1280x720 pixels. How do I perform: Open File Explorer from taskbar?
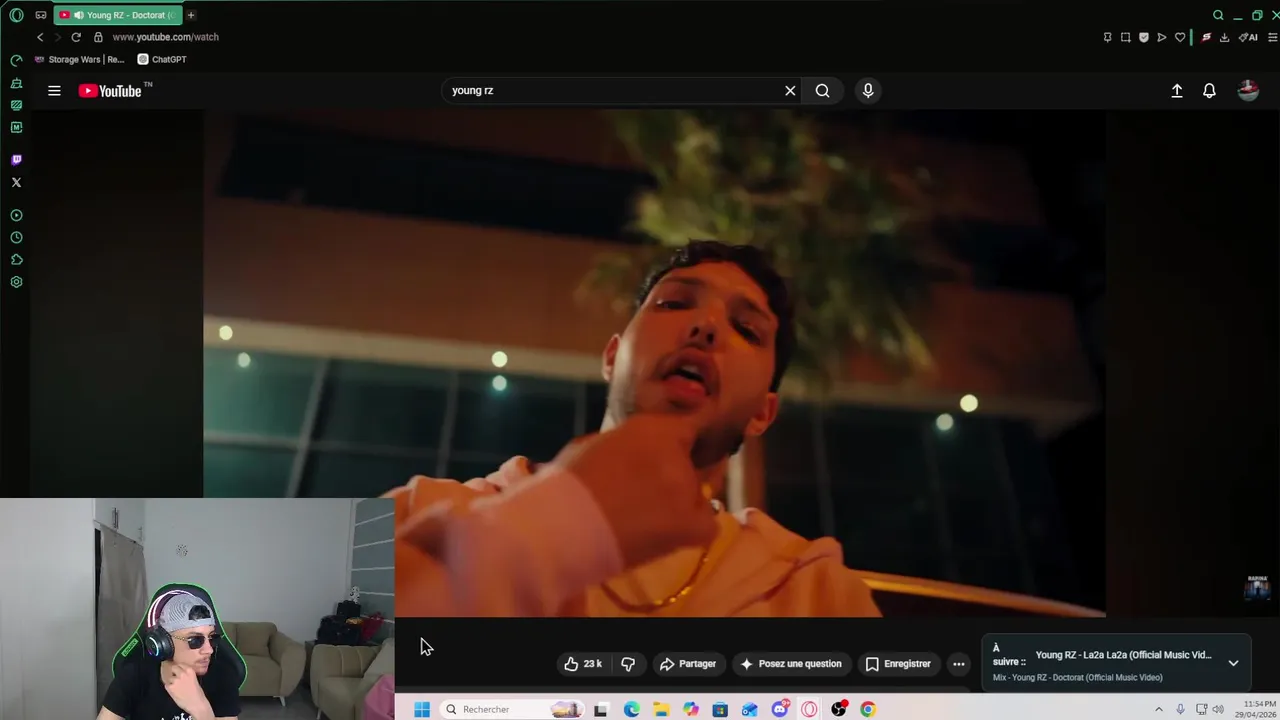click(661, 709)
